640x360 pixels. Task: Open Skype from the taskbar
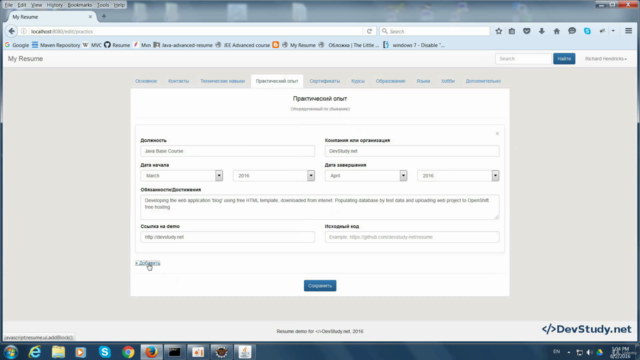[104, 352]
